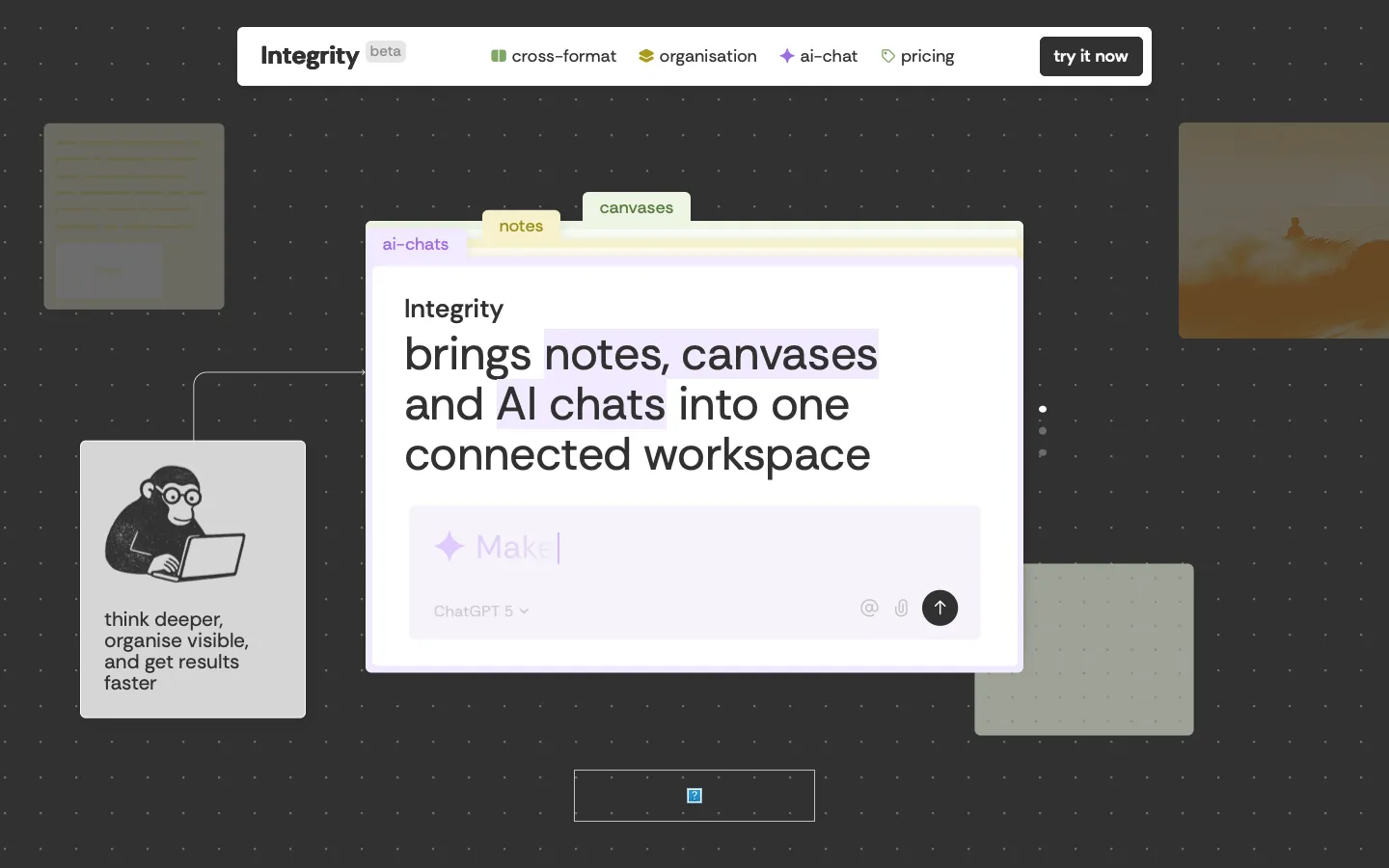Click the think deeper, organise visible card text
Image resolution: width=1389 pixels, height=868 pixels.
click(177, 651)
